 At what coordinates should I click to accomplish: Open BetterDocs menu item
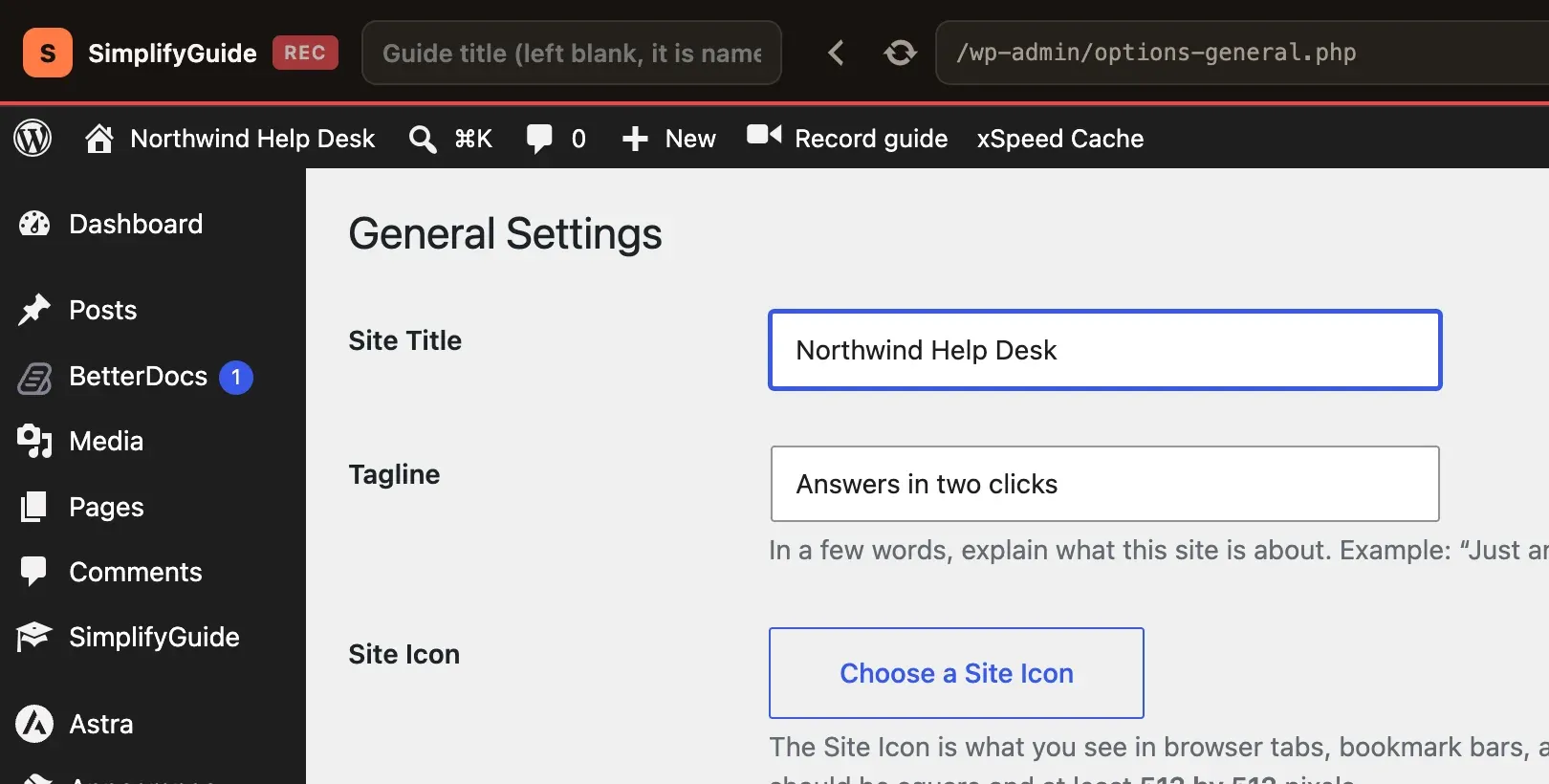(x=139, y=377)
